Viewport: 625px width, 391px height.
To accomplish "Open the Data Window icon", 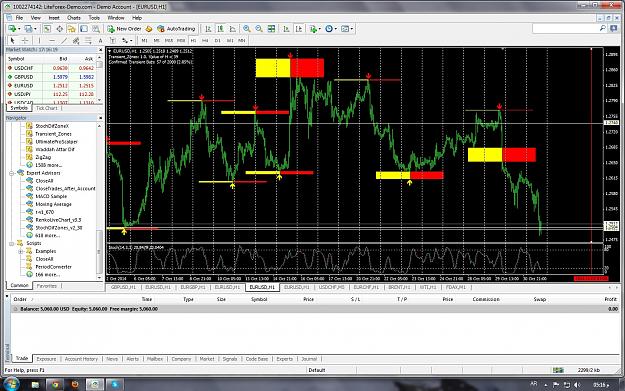I will click(59, 29).
